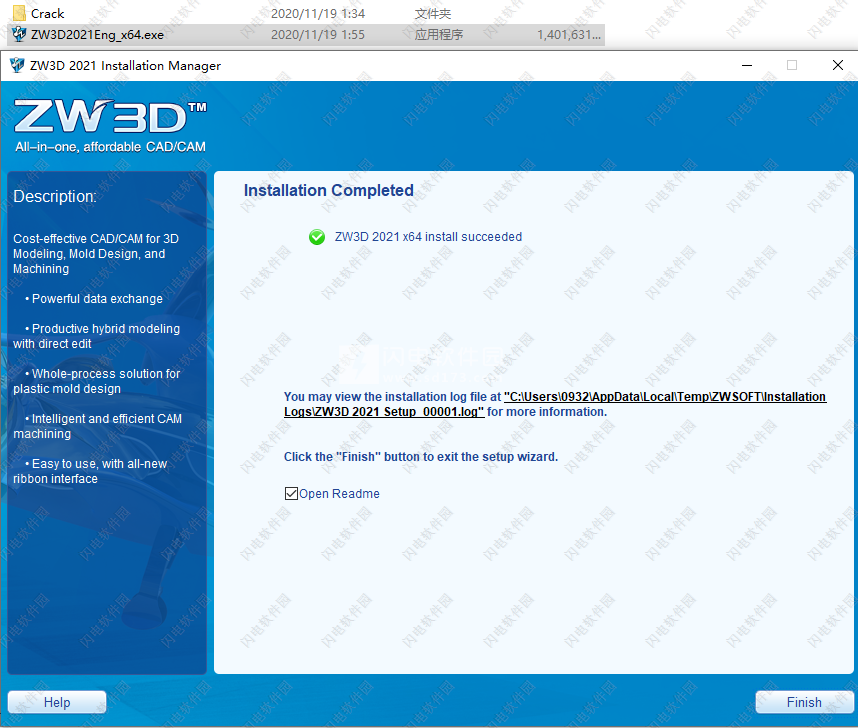The width and height of the screenshot is (858, 728).
Task: Click 'Powerful data exchange' description bullet
Action: point(94,299)
